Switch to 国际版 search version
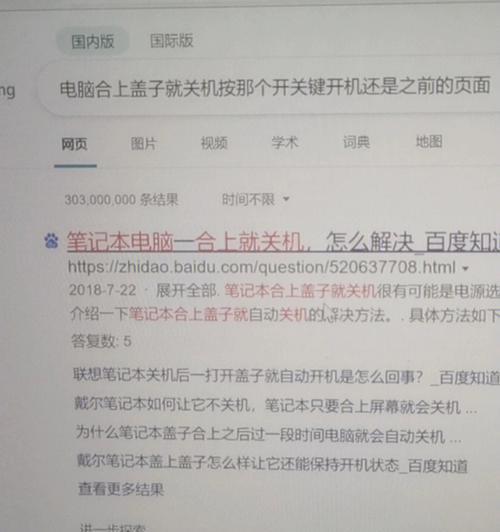 [x=172, y=41]
